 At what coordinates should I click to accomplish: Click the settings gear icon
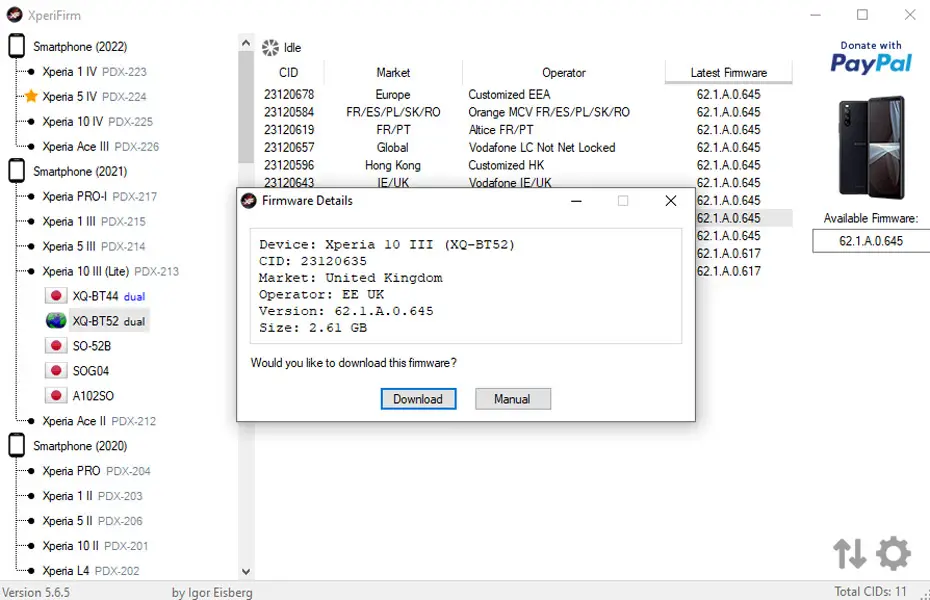893,554
